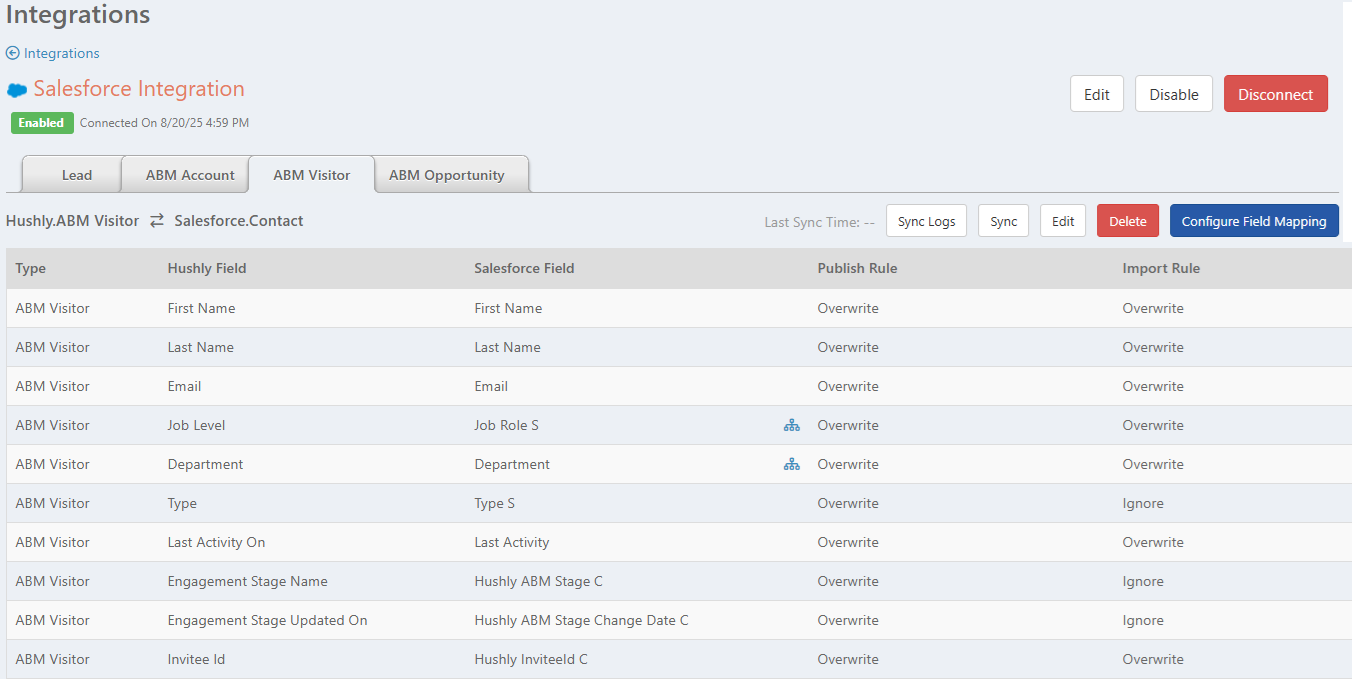Click the Publish Rule column header
The image size is (1352, 679).
857,268
